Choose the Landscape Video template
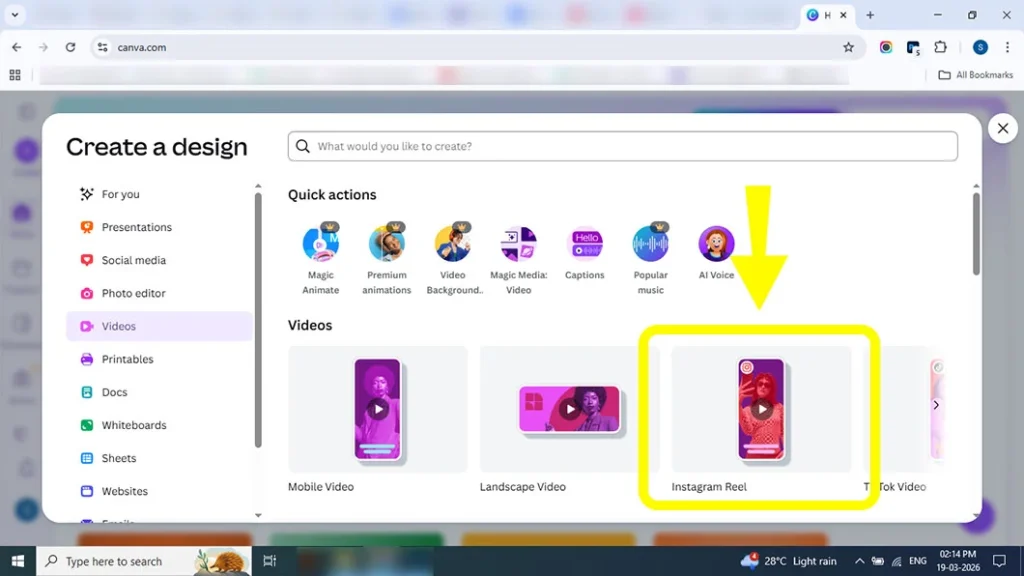This screenshot has height=576, width=1024. click(569, 409)
